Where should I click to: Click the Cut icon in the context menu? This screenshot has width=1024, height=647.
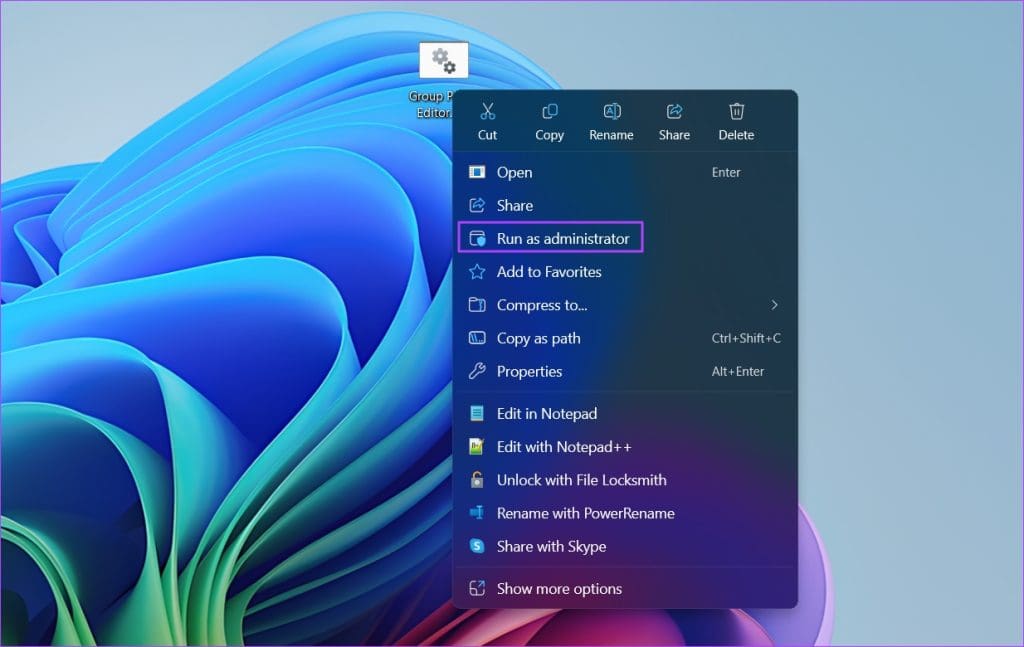tap(487, 111)
